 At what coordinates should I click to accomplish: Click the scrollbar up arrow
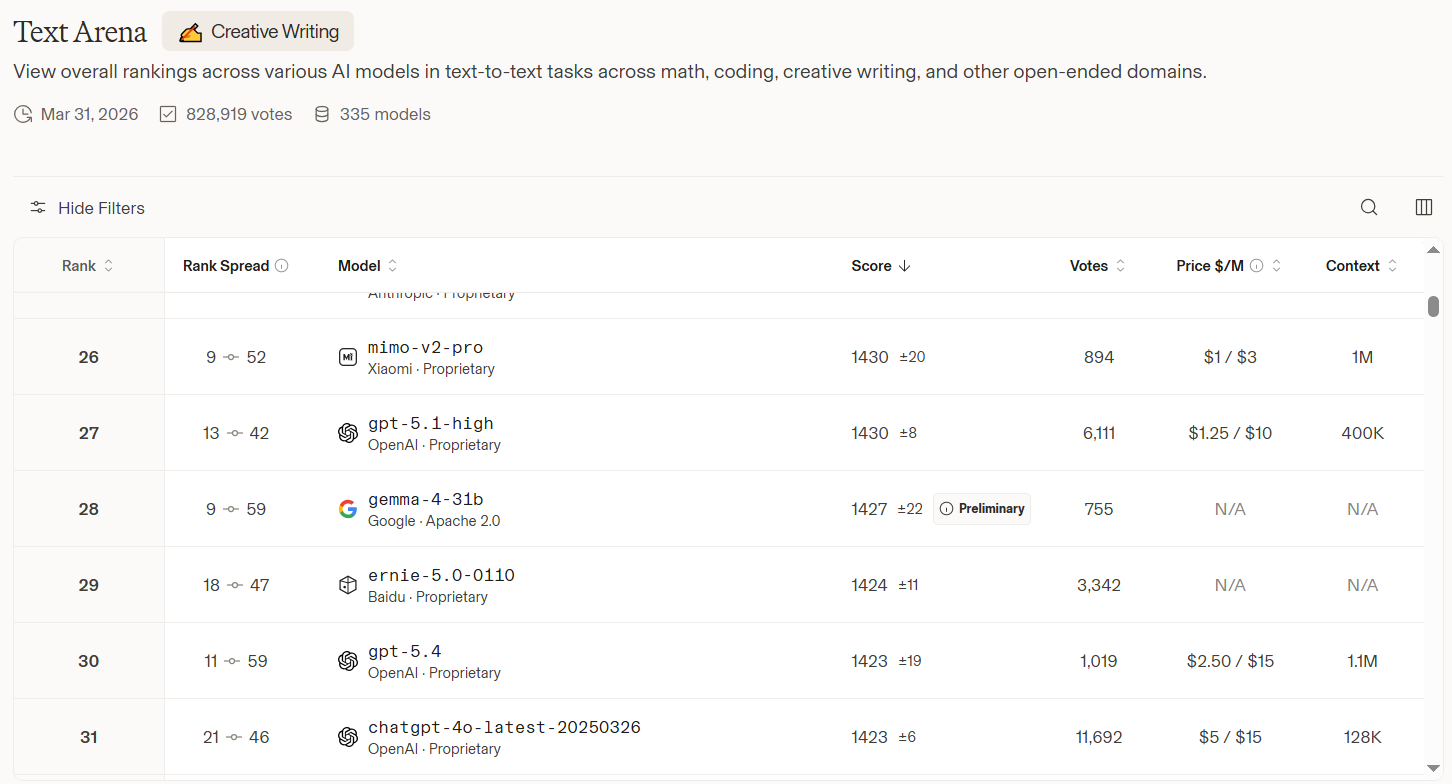click(x=1434, y=249)
